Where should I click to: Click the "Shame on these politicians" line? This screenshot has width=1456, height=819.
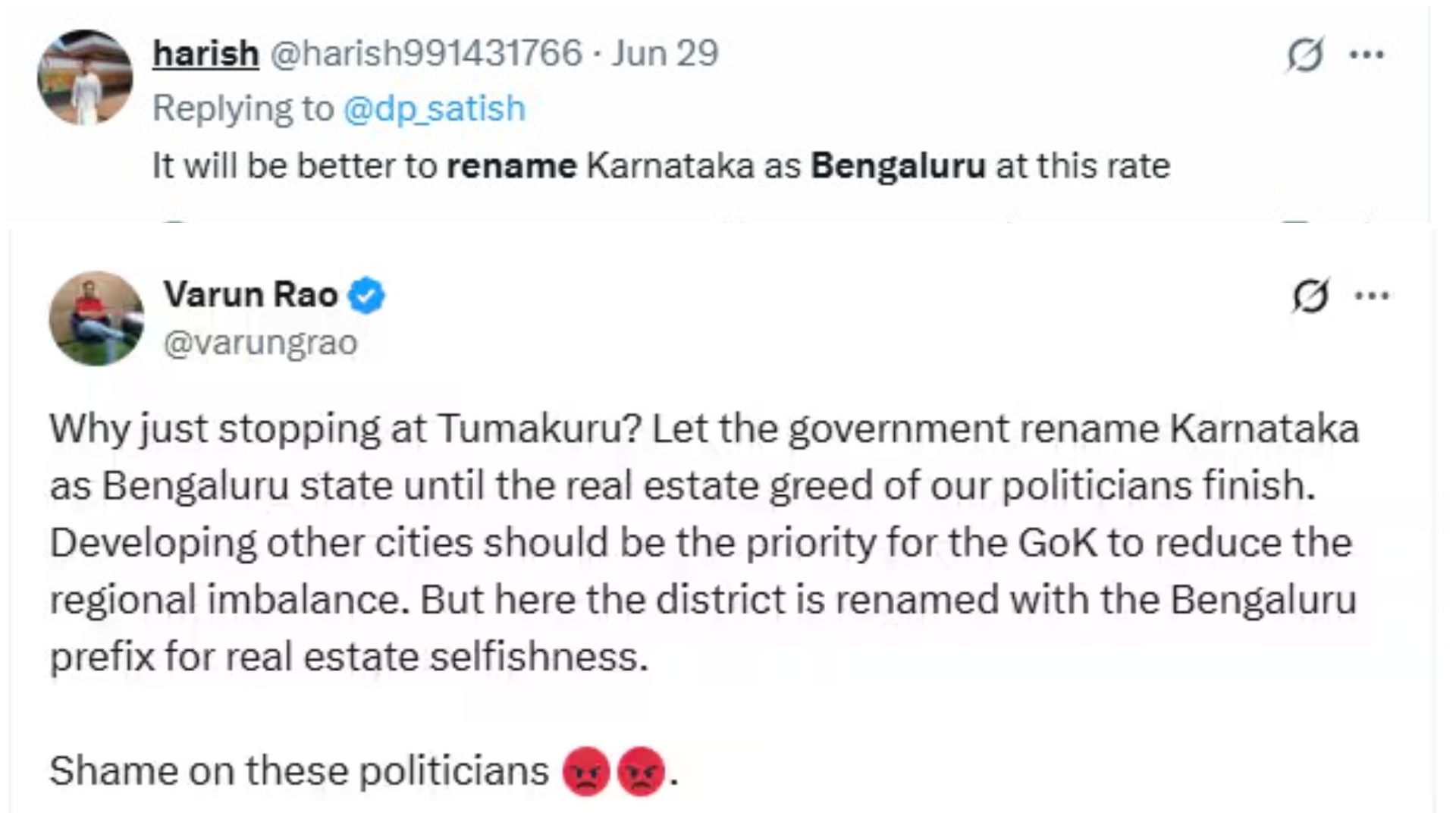[299, 771]
